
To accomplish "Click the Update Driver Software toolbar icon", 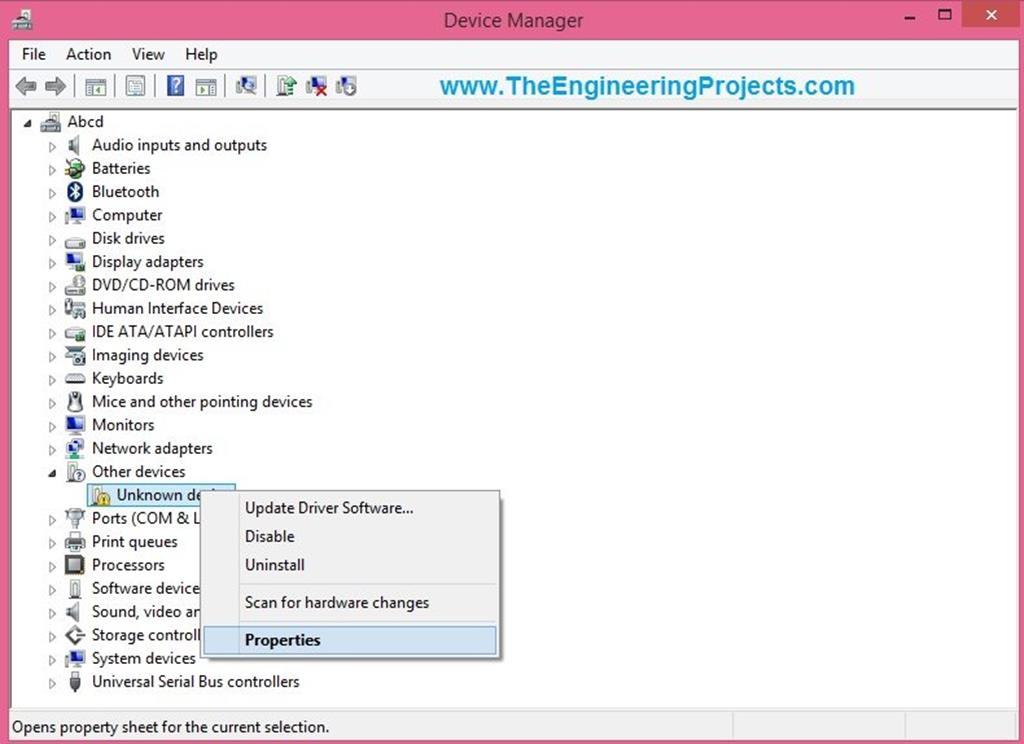I will (286, 86).
